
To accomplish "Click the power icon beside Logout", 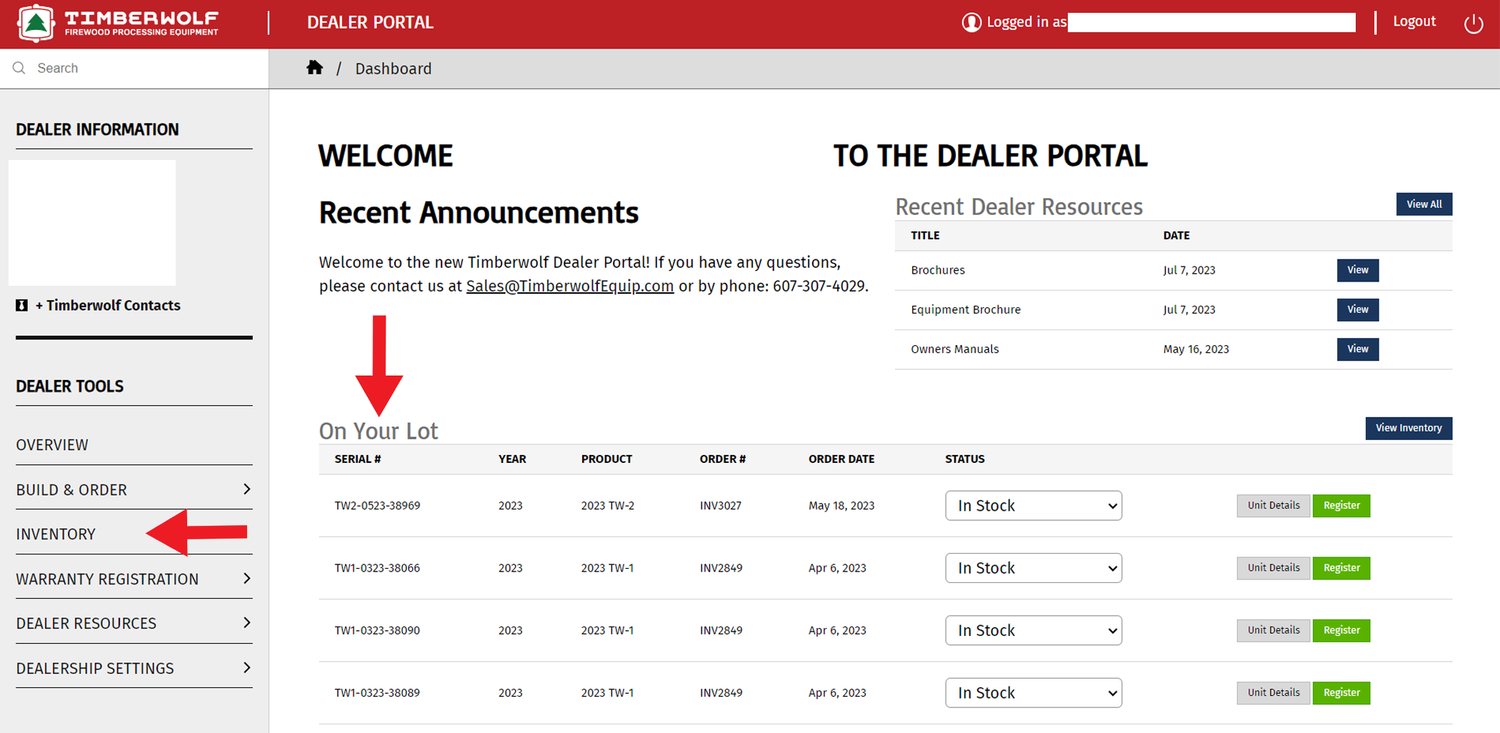I will point(1473,23).
